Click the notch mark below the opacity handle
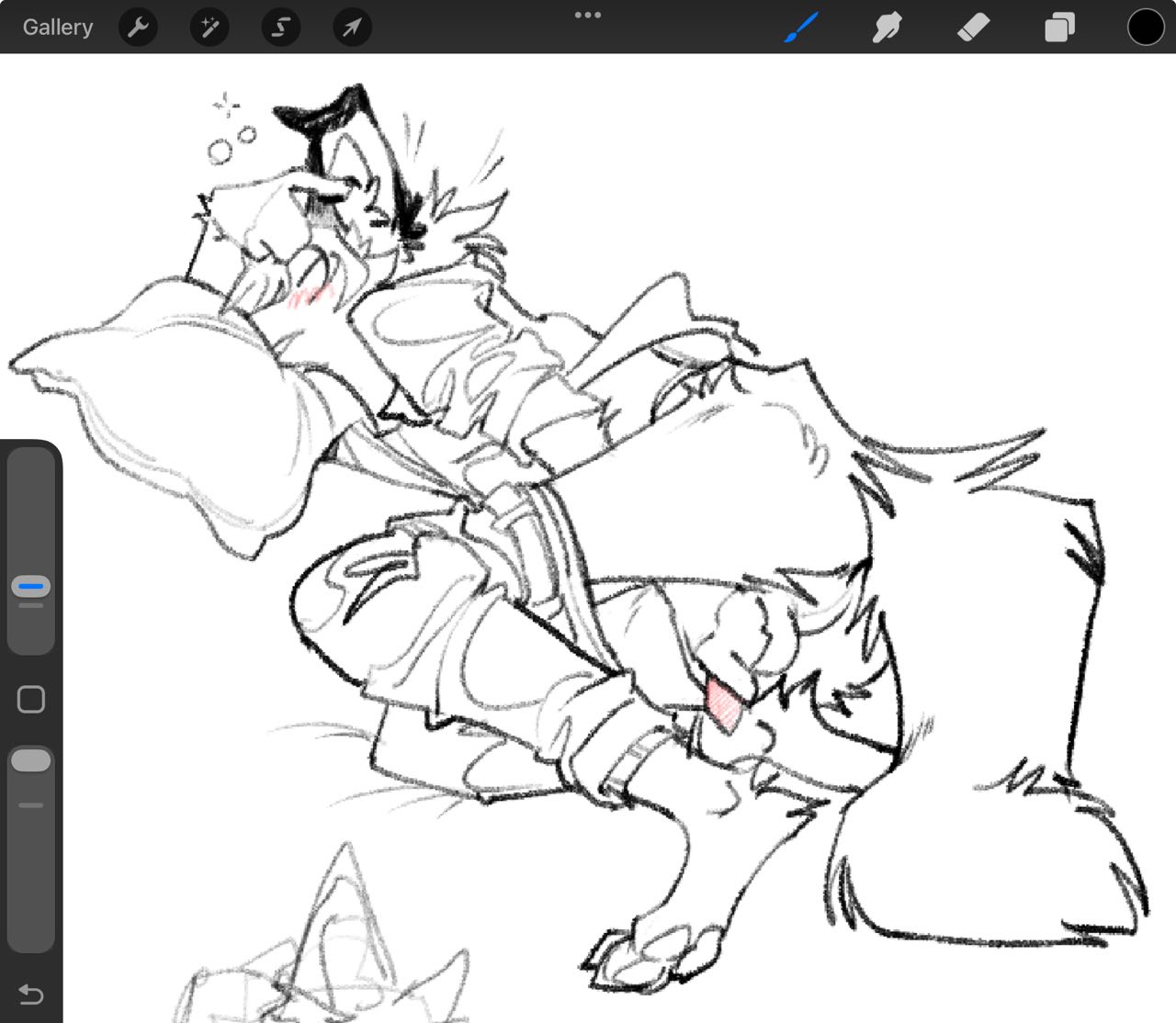1176x1023 pixels. click(31, 805)
